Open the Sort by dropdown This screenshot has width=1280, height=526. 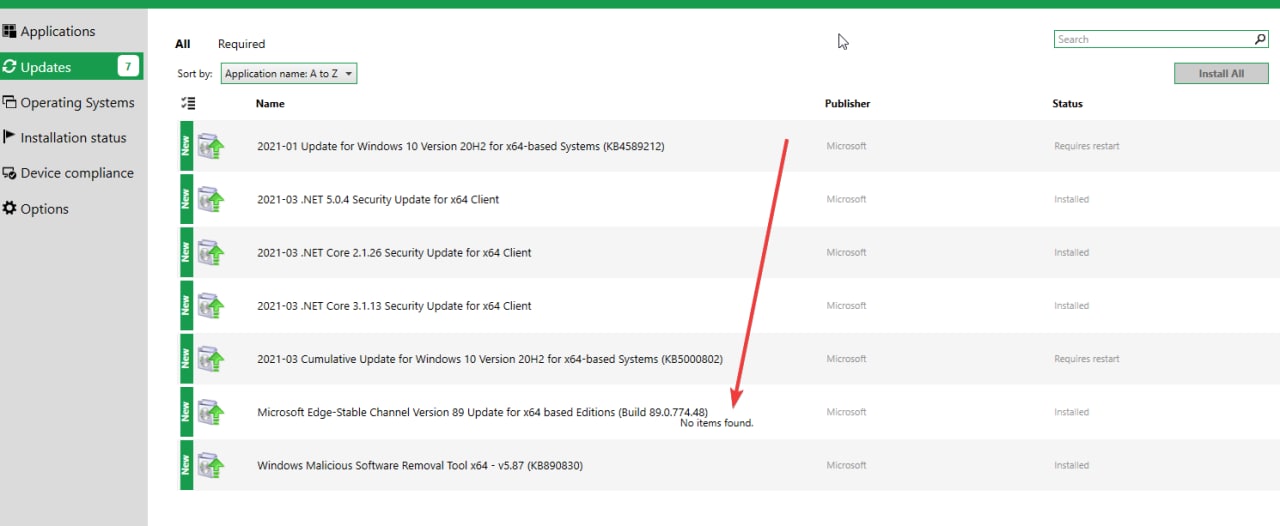tap(288, 74)
